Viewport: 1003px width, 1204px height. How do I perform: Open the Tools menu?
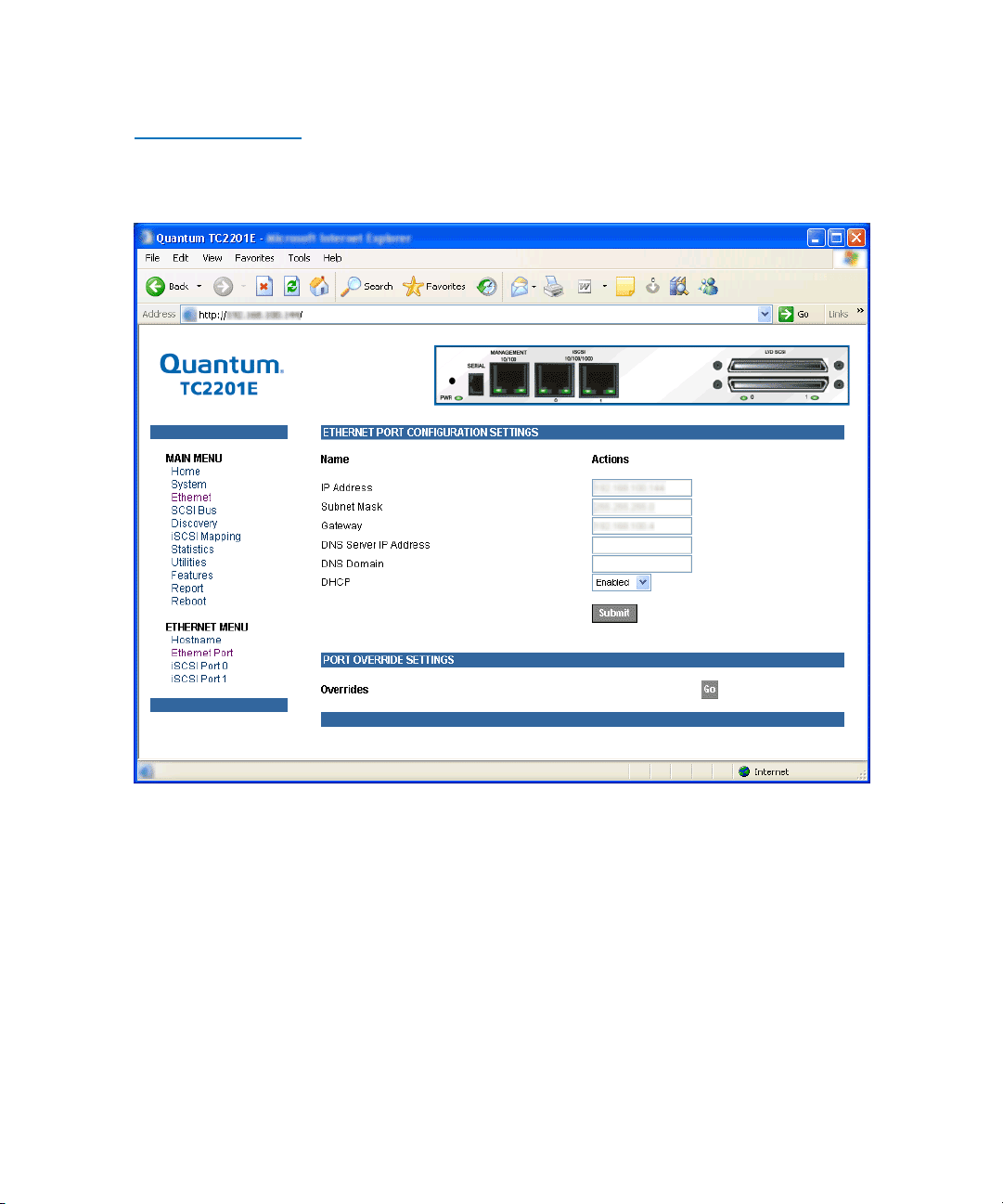click(x=299, y=258)
